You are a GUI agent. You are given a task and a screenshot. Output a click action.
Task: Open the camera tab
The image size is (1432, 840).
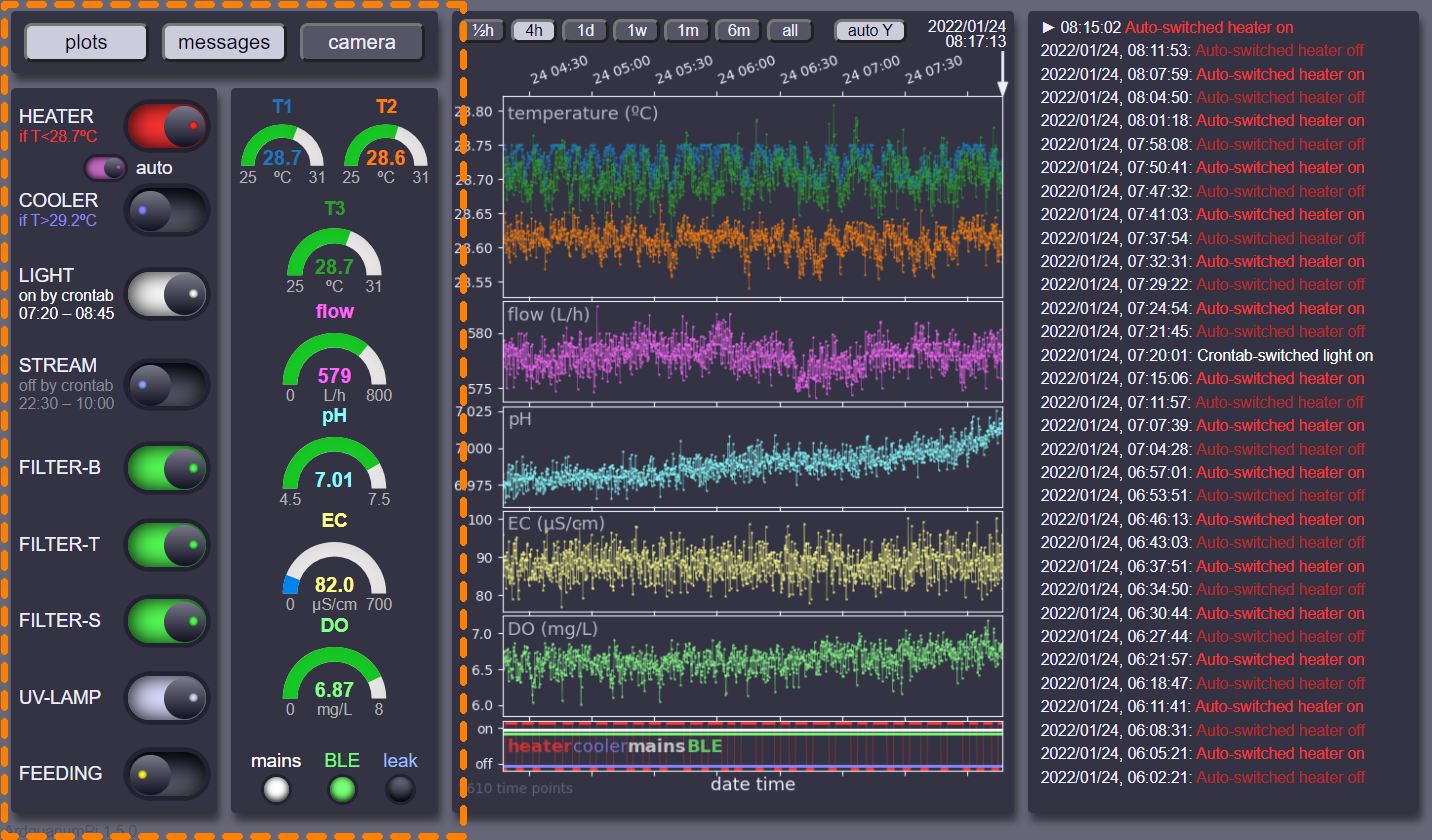point(362,42)
